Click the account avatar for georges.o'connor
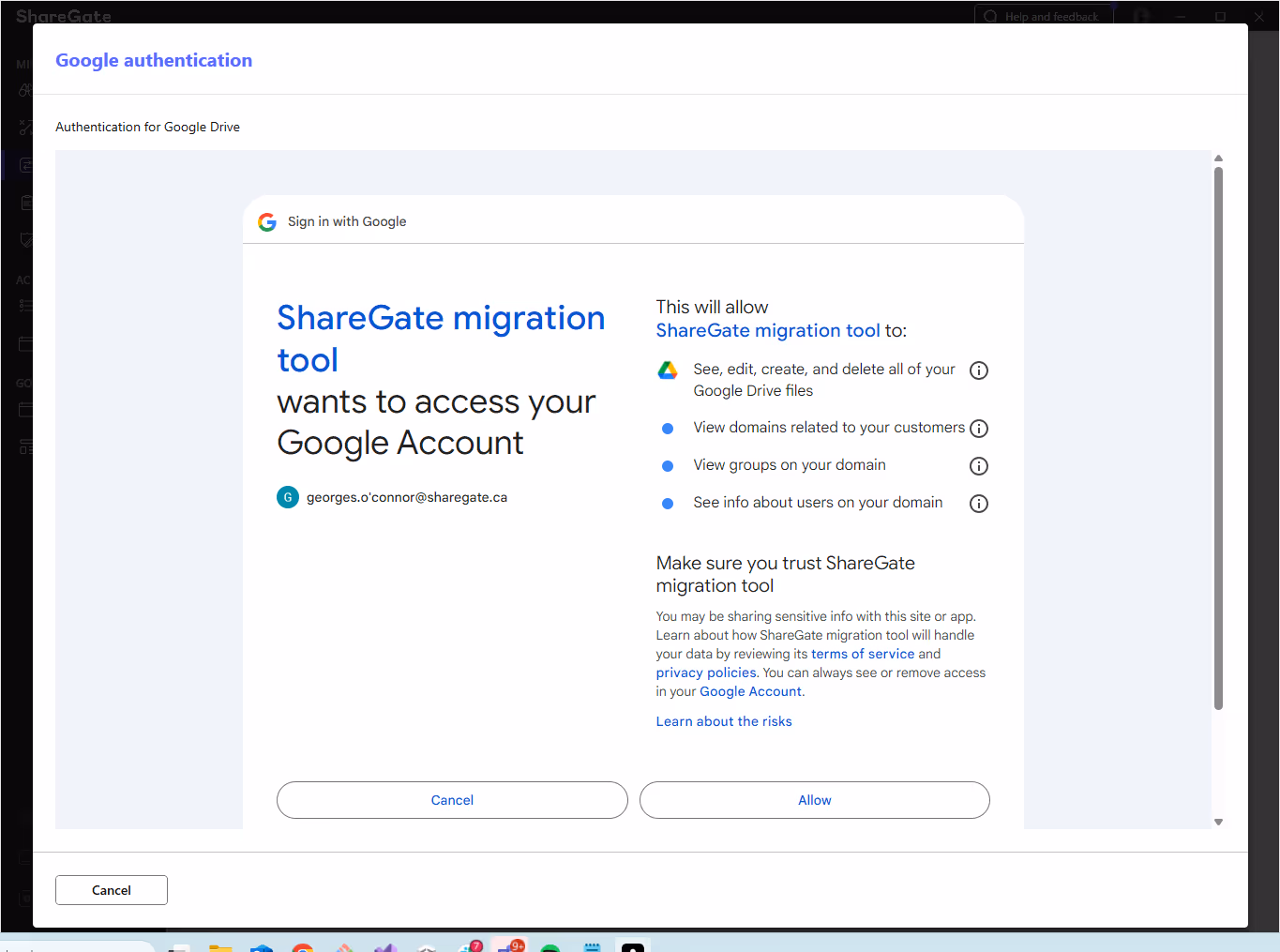This screenshot has width=1280, height=952. [x=288, y=497]
